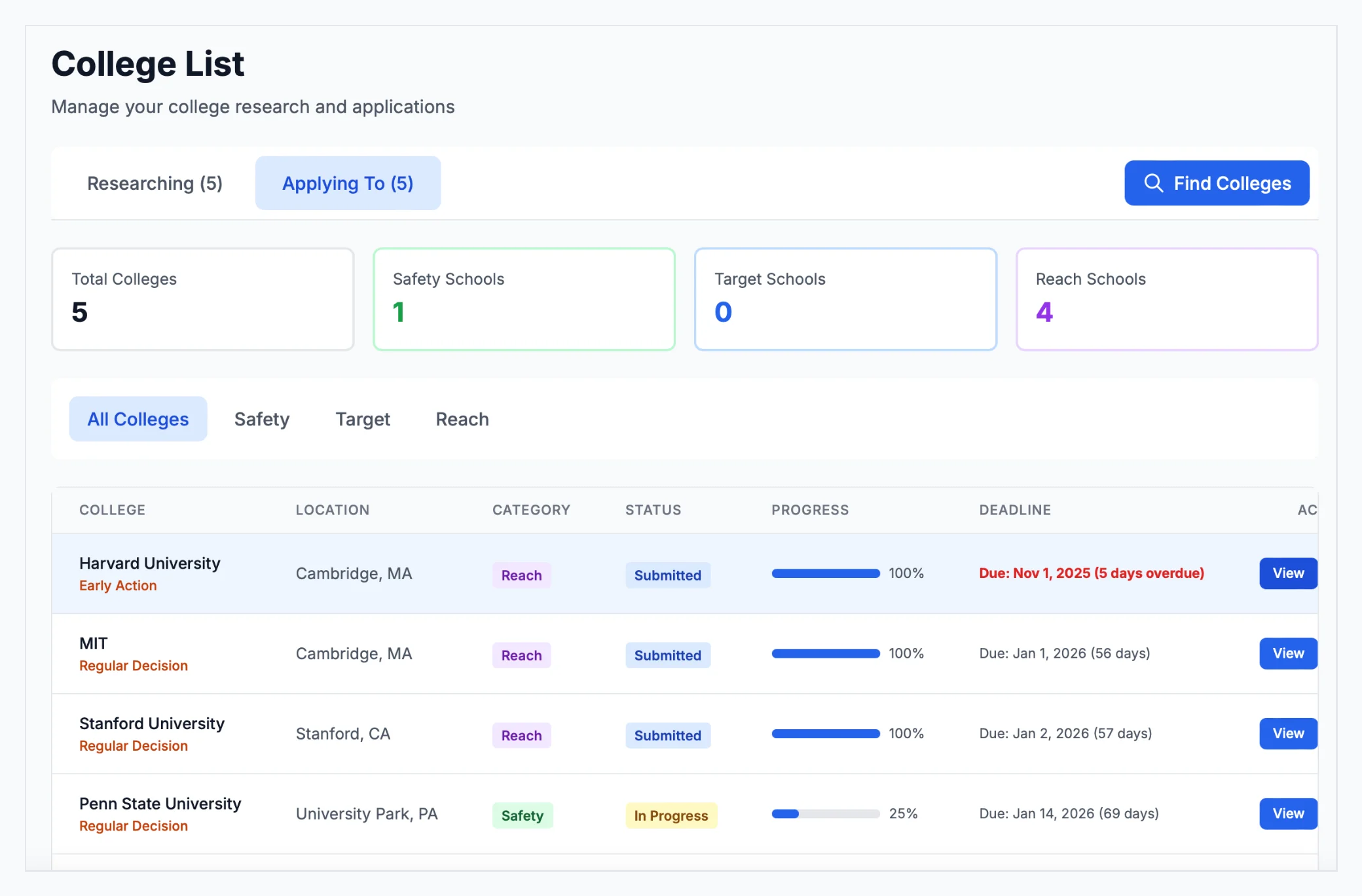This screenshot has height=896, width=1362.
Task: Switch to the Researching tab
Action: click(x=155, y=183)
